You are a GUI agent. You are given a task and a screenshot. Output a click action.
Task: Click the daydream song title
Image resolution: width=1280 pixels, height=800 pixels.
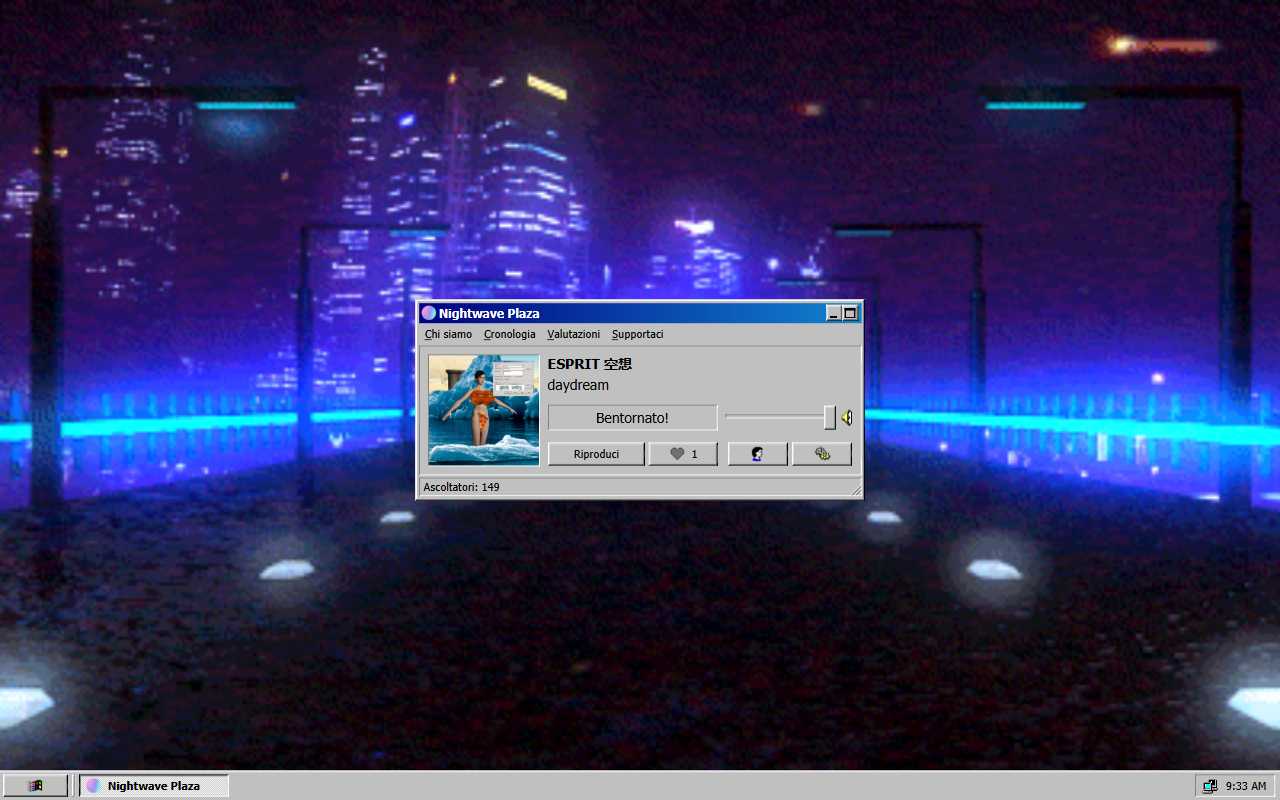(x=578, y=385)
